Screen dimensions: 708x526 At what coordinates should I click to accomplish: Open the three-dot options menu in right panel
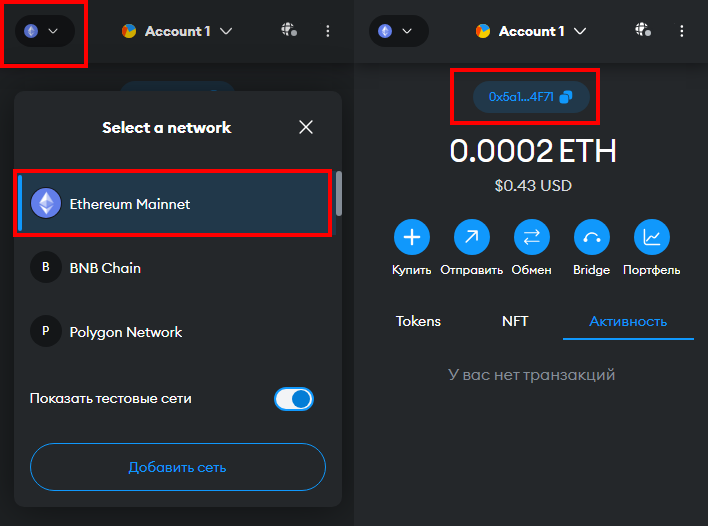coord(681,31)
